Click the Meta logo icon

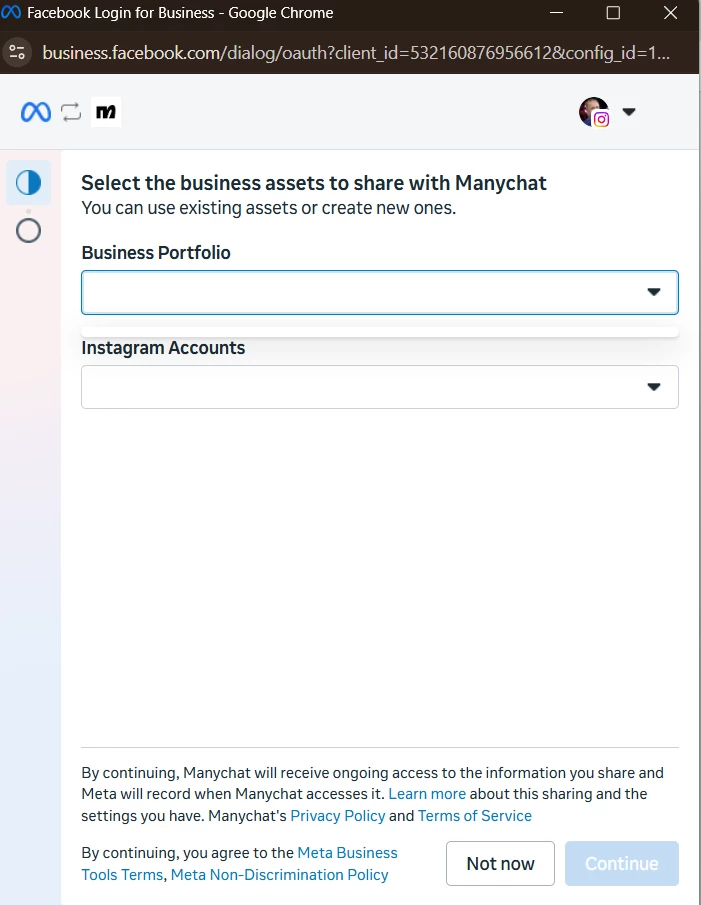[36, 112]
